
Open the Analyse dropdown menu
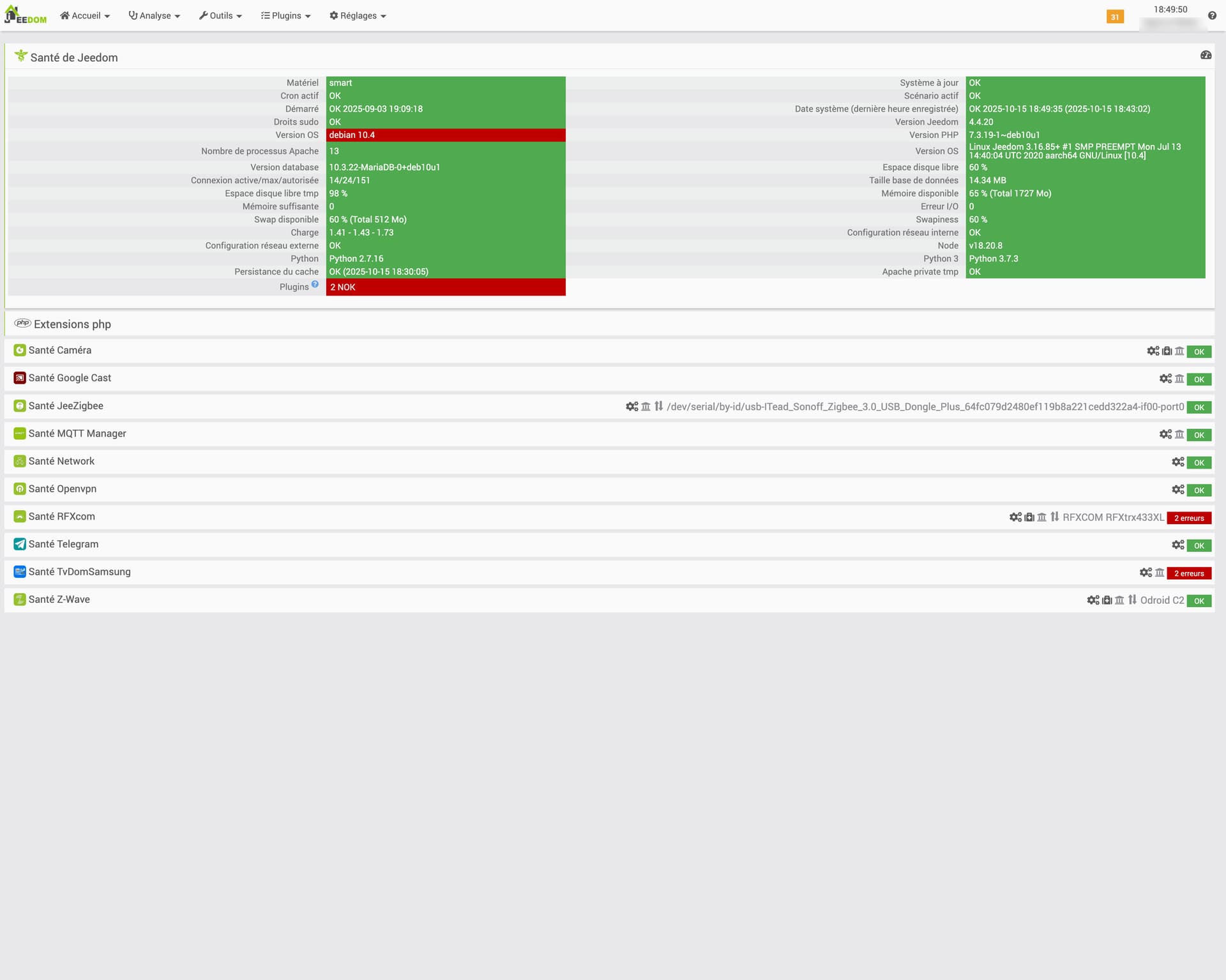click(155, 16)
